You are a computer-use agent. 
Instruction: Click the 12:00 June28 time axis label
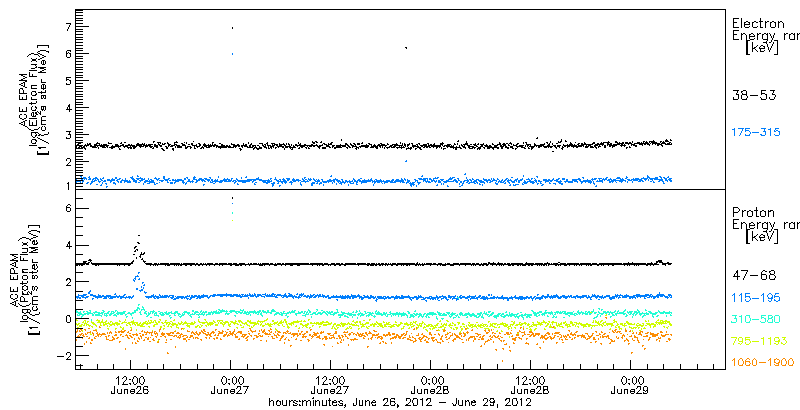[531, 387]
